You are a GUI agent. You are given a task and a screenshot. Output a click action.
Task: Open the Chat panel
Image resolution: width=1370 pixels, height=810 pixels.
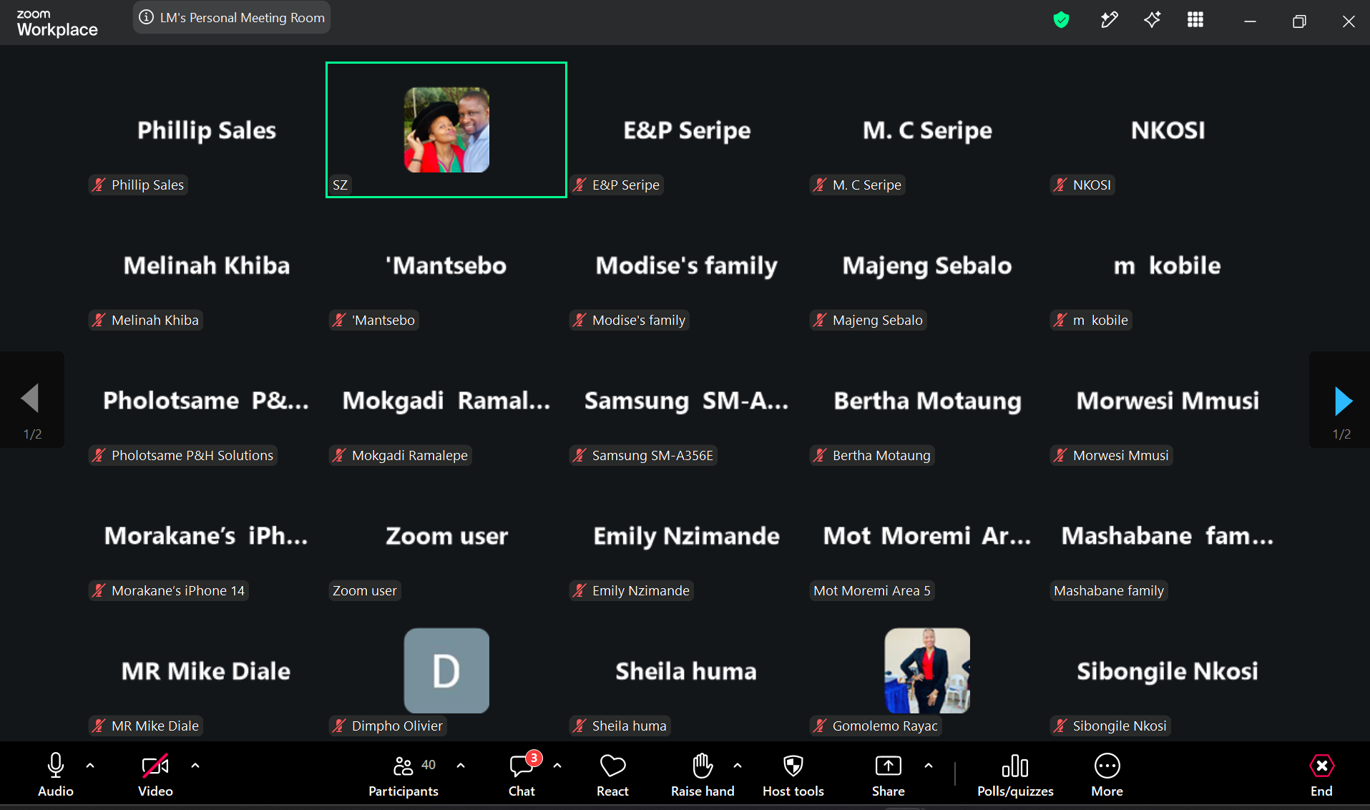522,775
